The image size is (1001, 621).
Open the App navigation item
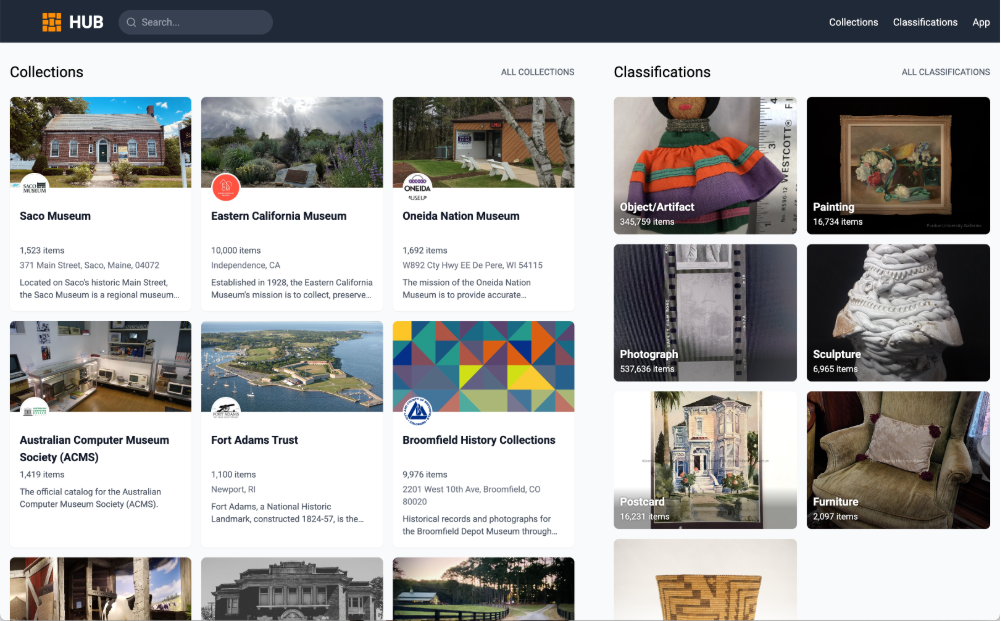(x=981, y=22)
